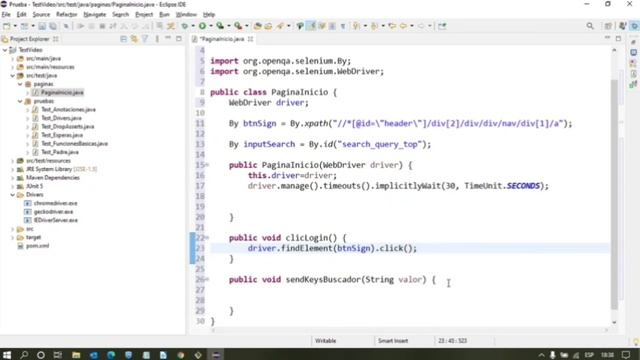Collapse the clicLogin method fold marker
This screenshot has width=640, height=360.
tap(207, 238)
